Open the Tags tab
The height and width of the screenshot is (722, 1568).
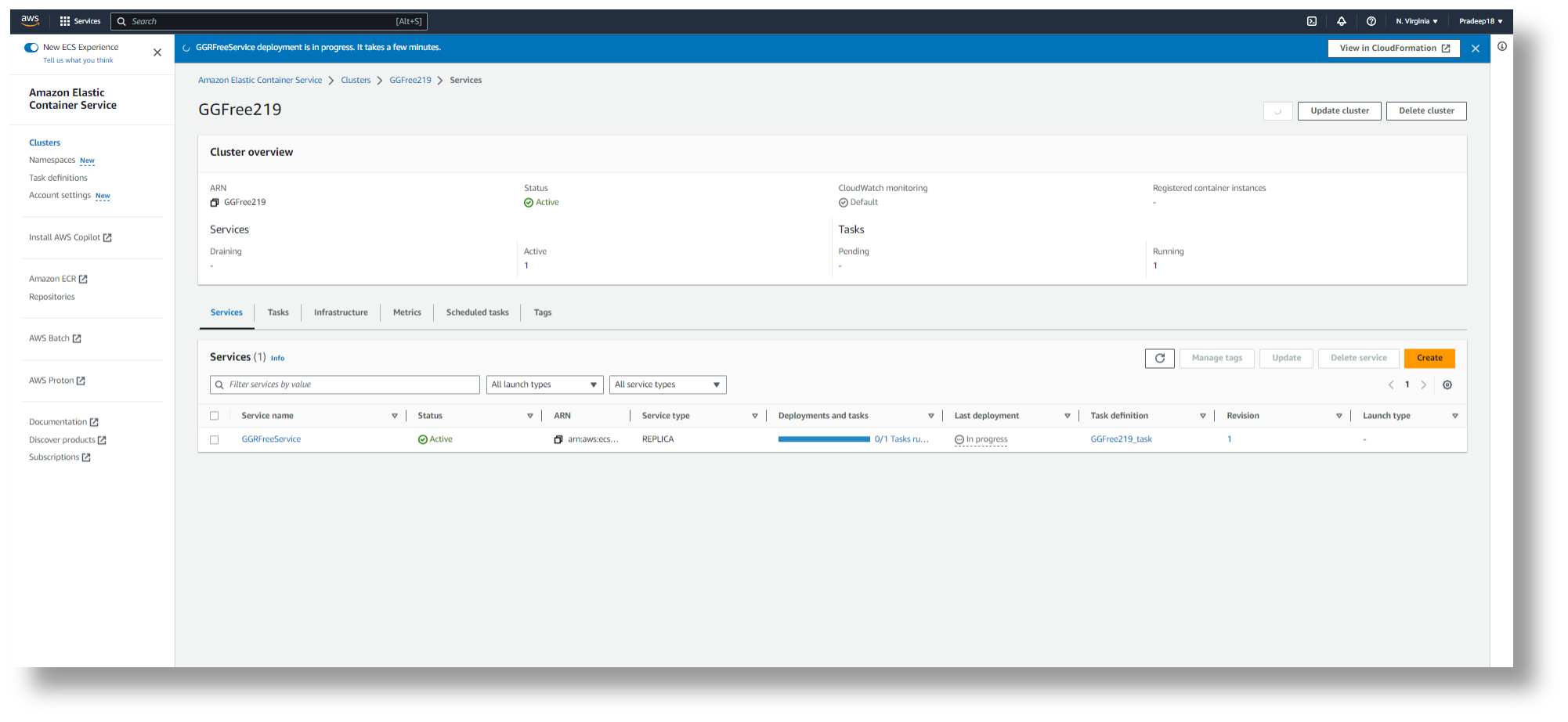[543, 313]
